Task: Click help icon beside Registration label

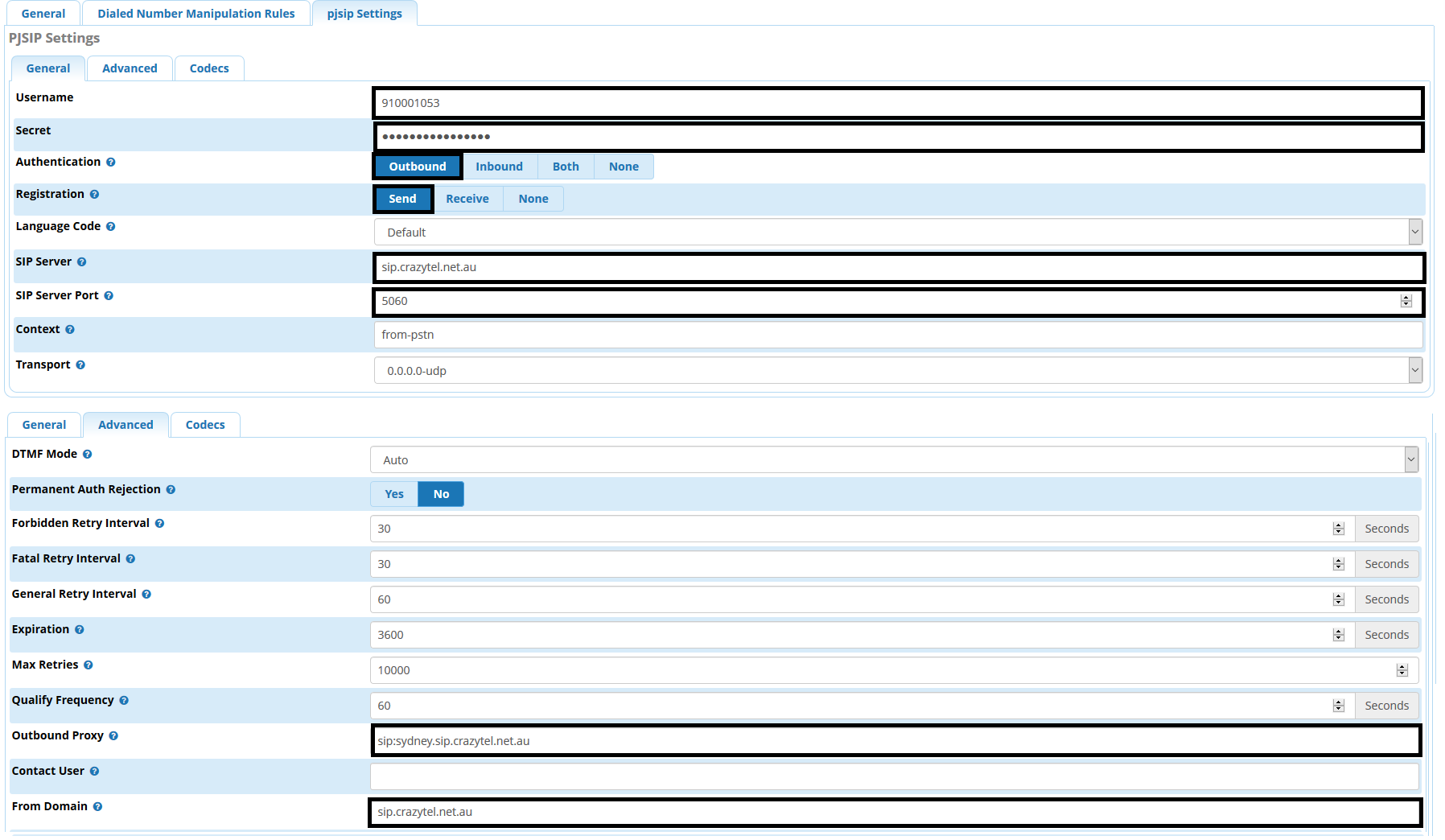Action: [x=94, y=195]
